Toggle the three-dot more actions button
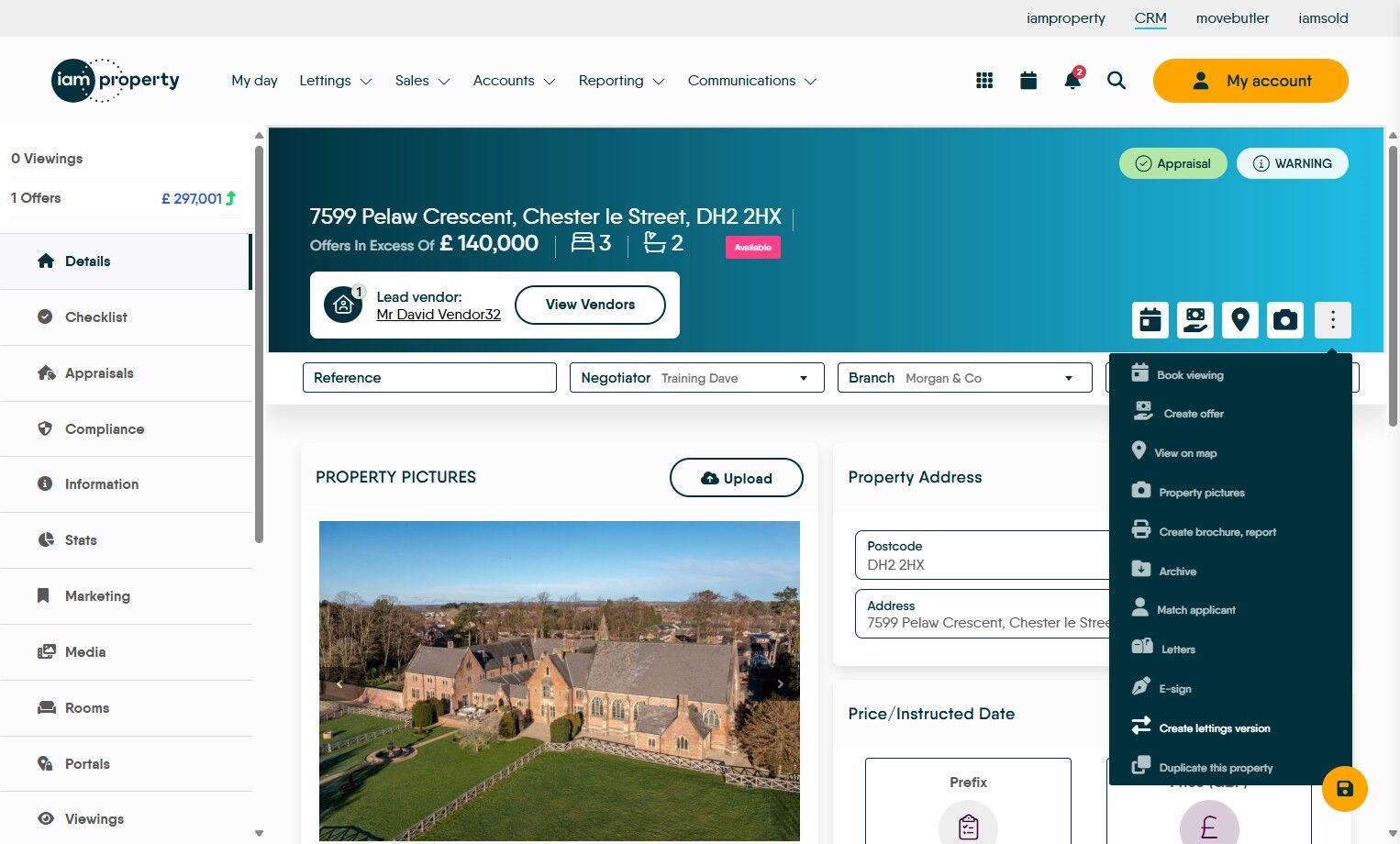The height and width of the screenshot is (844, 1400). [x=1333, y=320]
